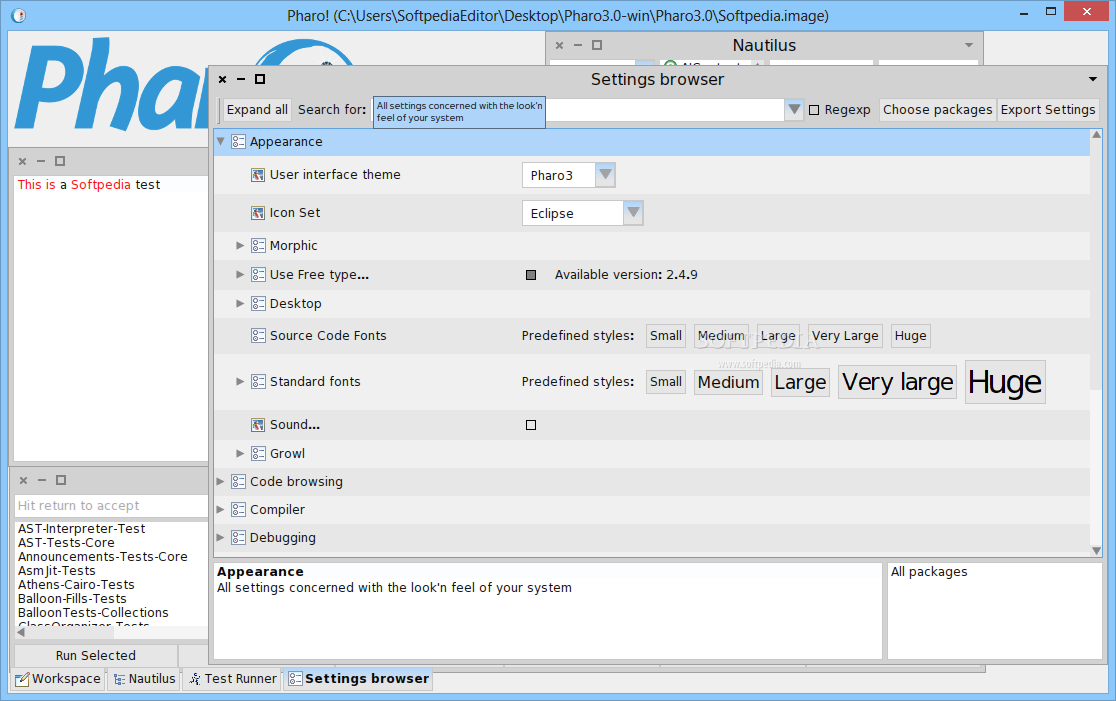Collapse the workspace window with Softpedia text
Image resolution: width=1116 pixels, height=701 pixels.
click(41, 161)
